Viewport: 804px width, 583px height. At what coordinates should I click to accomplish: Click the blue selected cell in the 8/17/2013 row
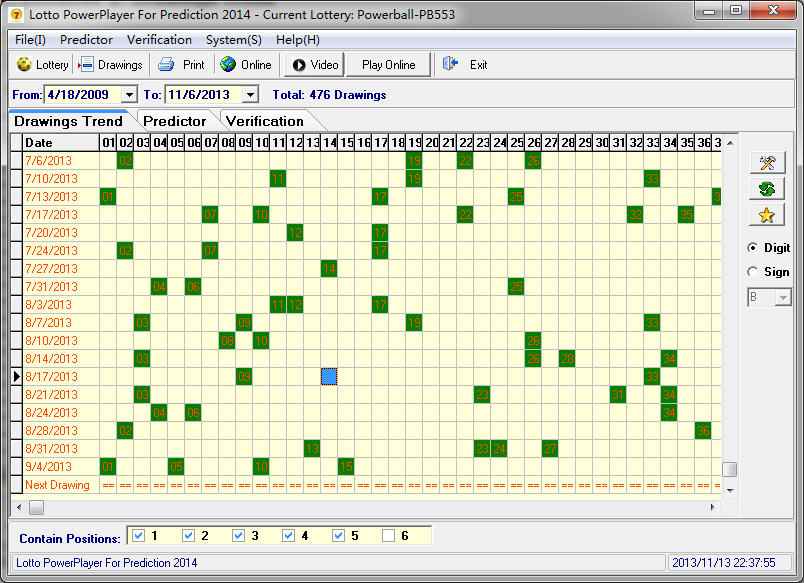pyautogui.click(x=329, y=376)
